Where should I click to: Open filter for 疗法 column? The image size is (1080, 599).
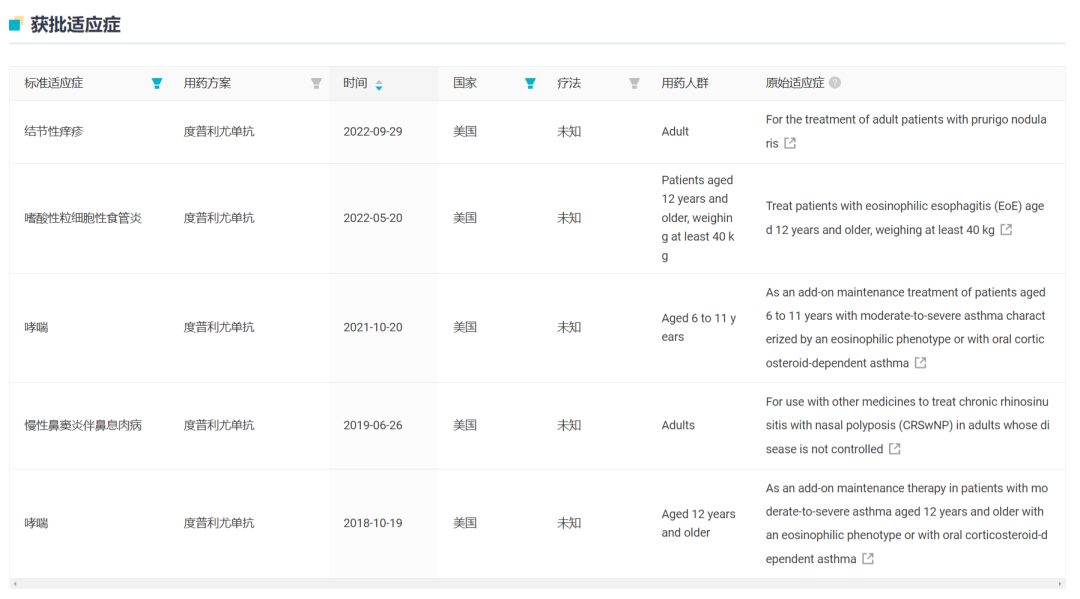(634, 83)
